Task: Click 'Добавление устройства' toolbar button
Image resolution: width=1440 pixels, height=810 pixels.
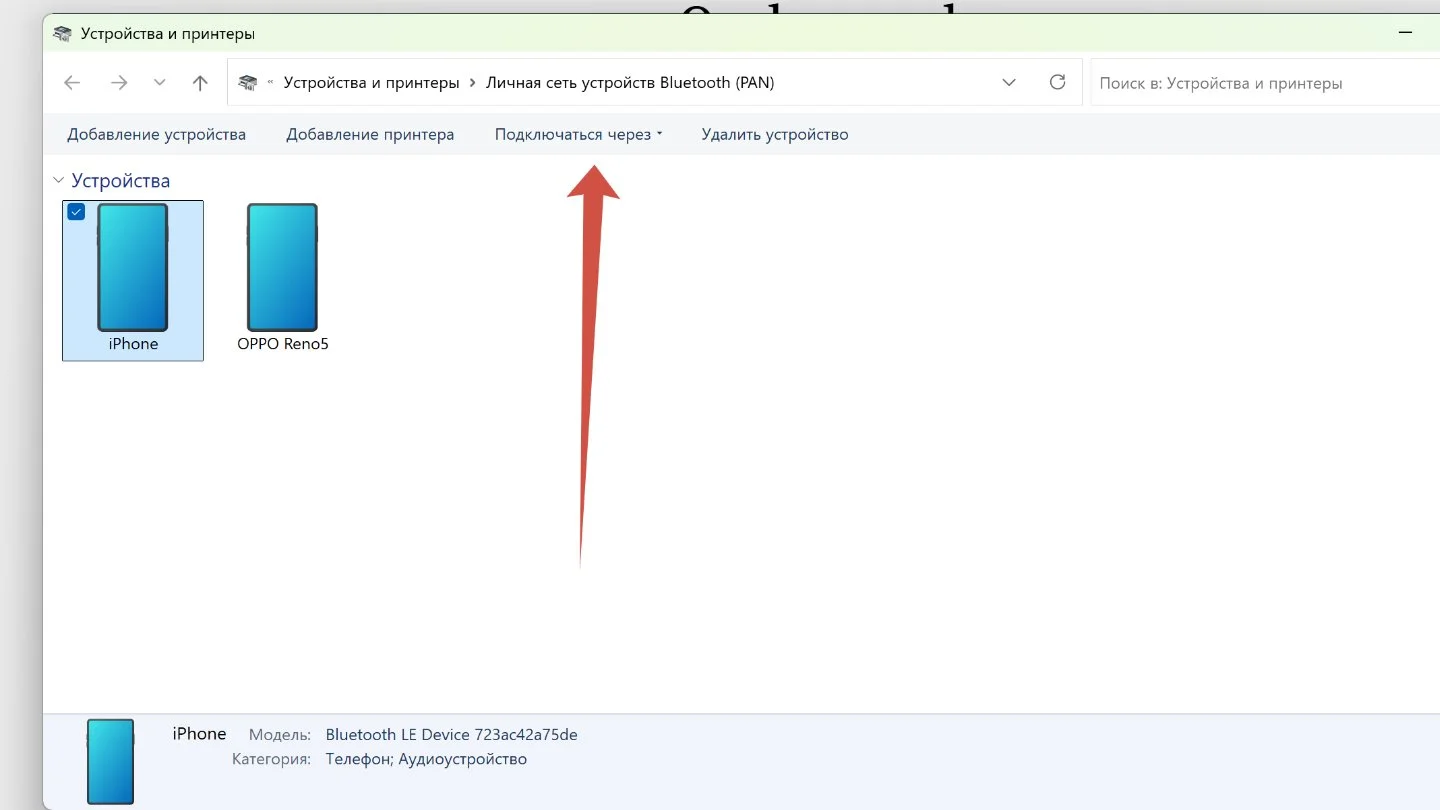Action: click(156, 134)
